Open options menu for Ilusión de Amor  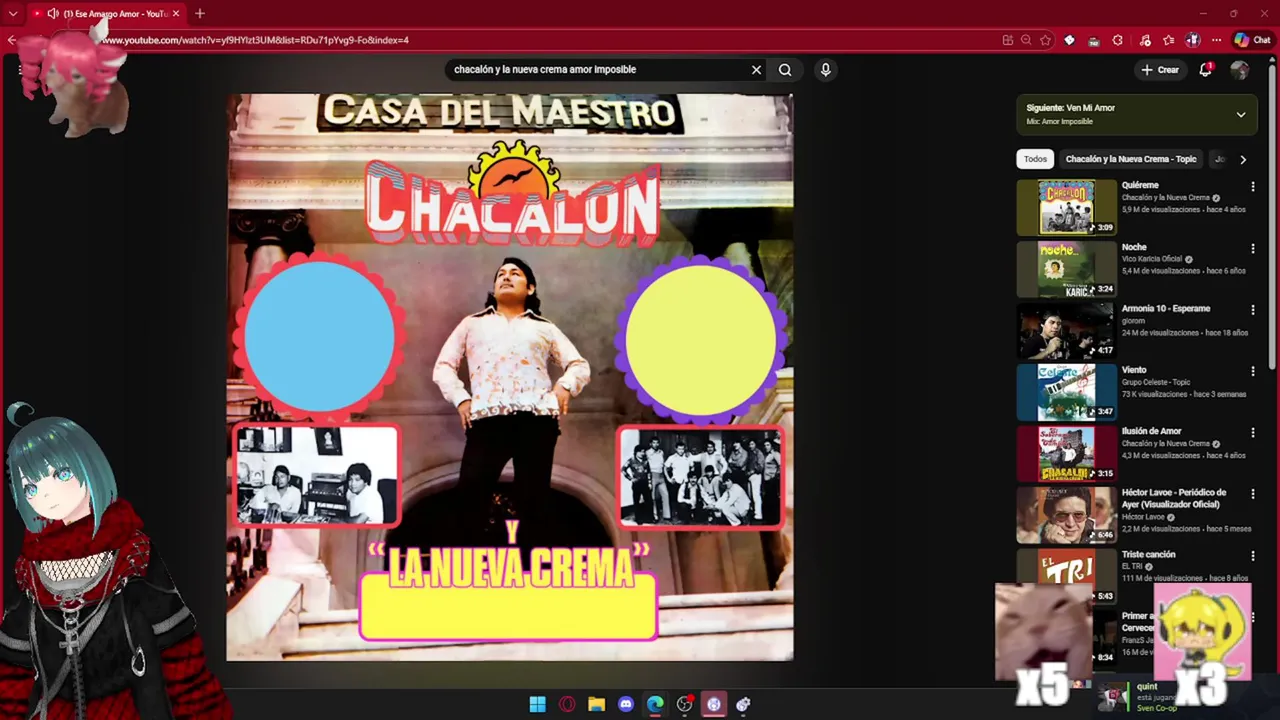[x=1252, y=433]
